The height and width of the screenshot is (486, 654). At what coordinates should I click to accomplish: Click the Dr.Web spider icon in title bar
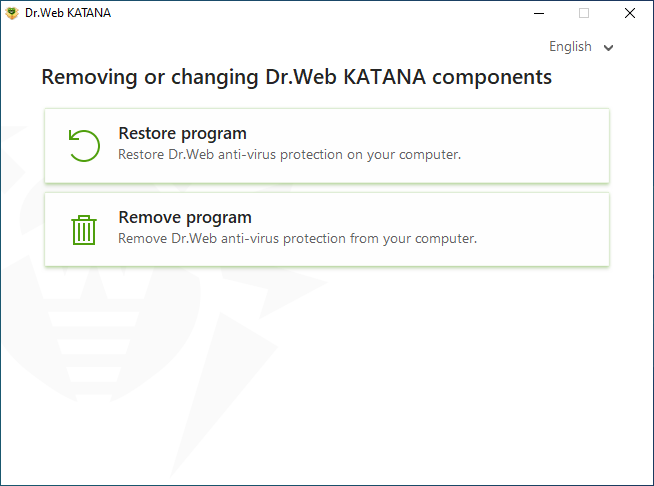point(12,13)
